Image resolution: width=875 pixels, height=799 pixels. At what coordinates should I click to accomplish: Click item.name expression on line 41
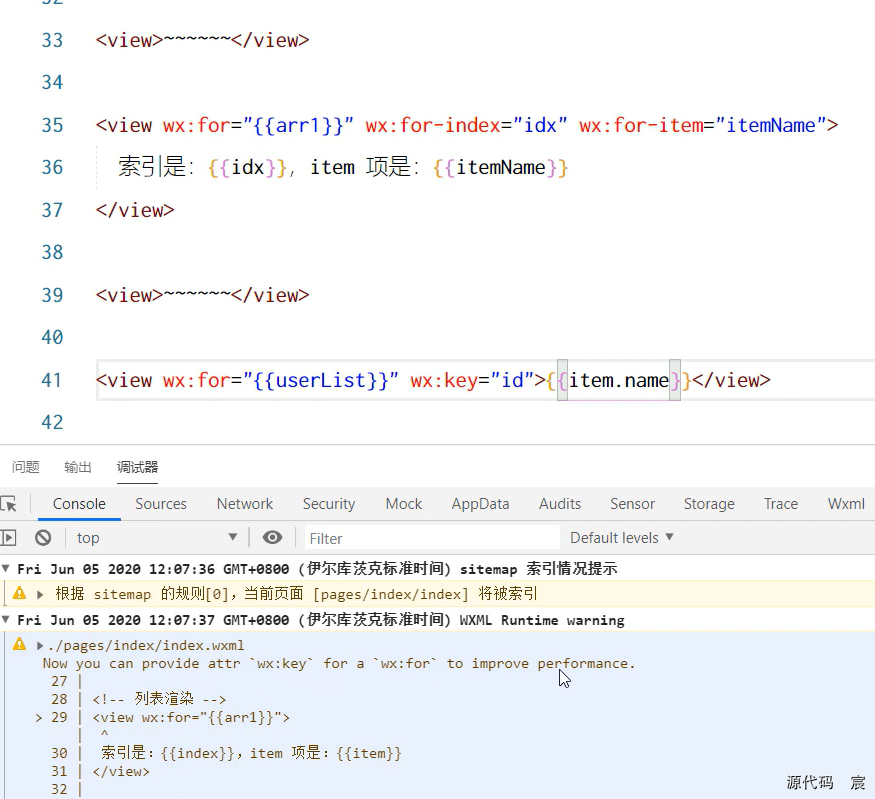pyautogui.click(x=618, y=380)
